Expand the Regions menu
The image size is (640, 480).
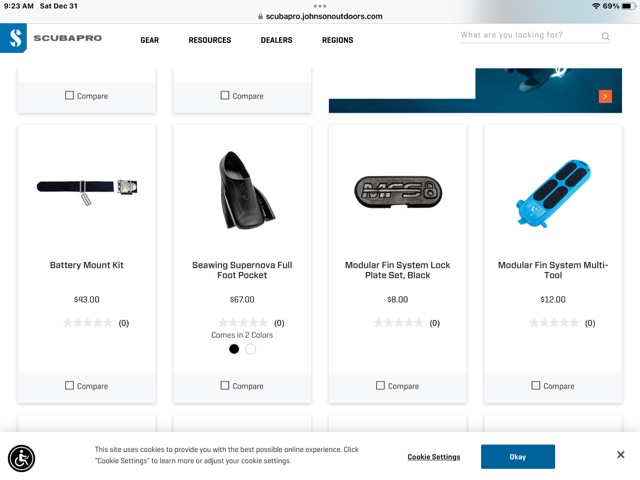coord(337,40)
